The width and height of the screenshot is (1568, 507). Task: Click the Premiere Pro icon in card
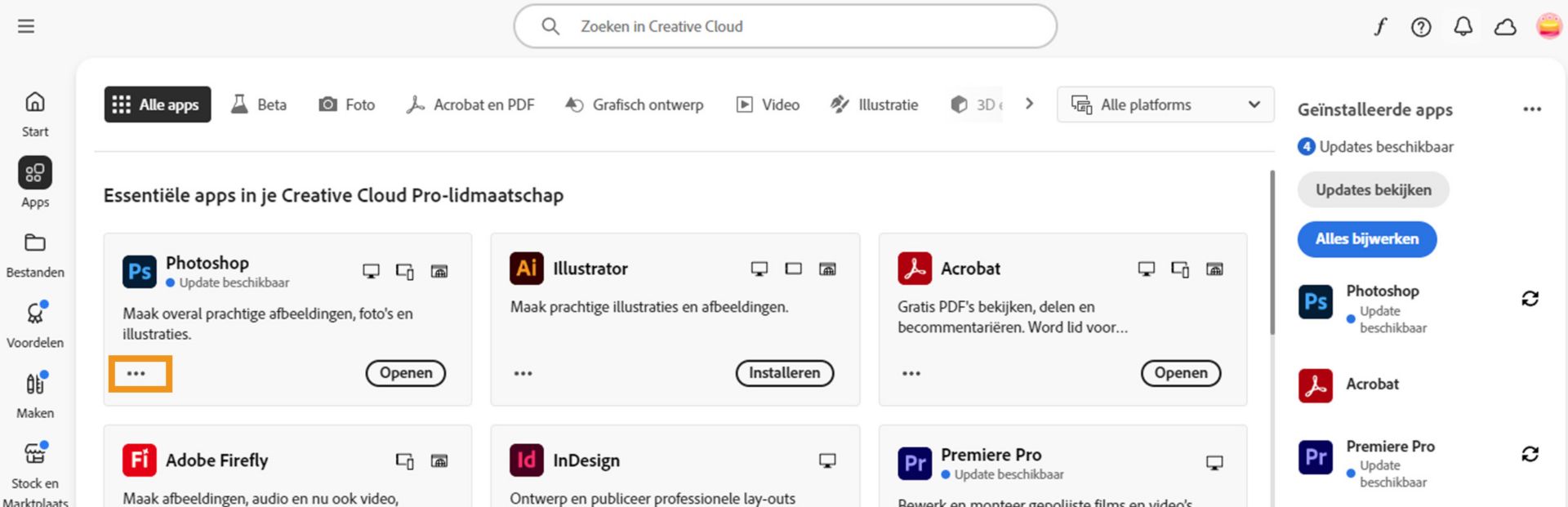point(915,463)
